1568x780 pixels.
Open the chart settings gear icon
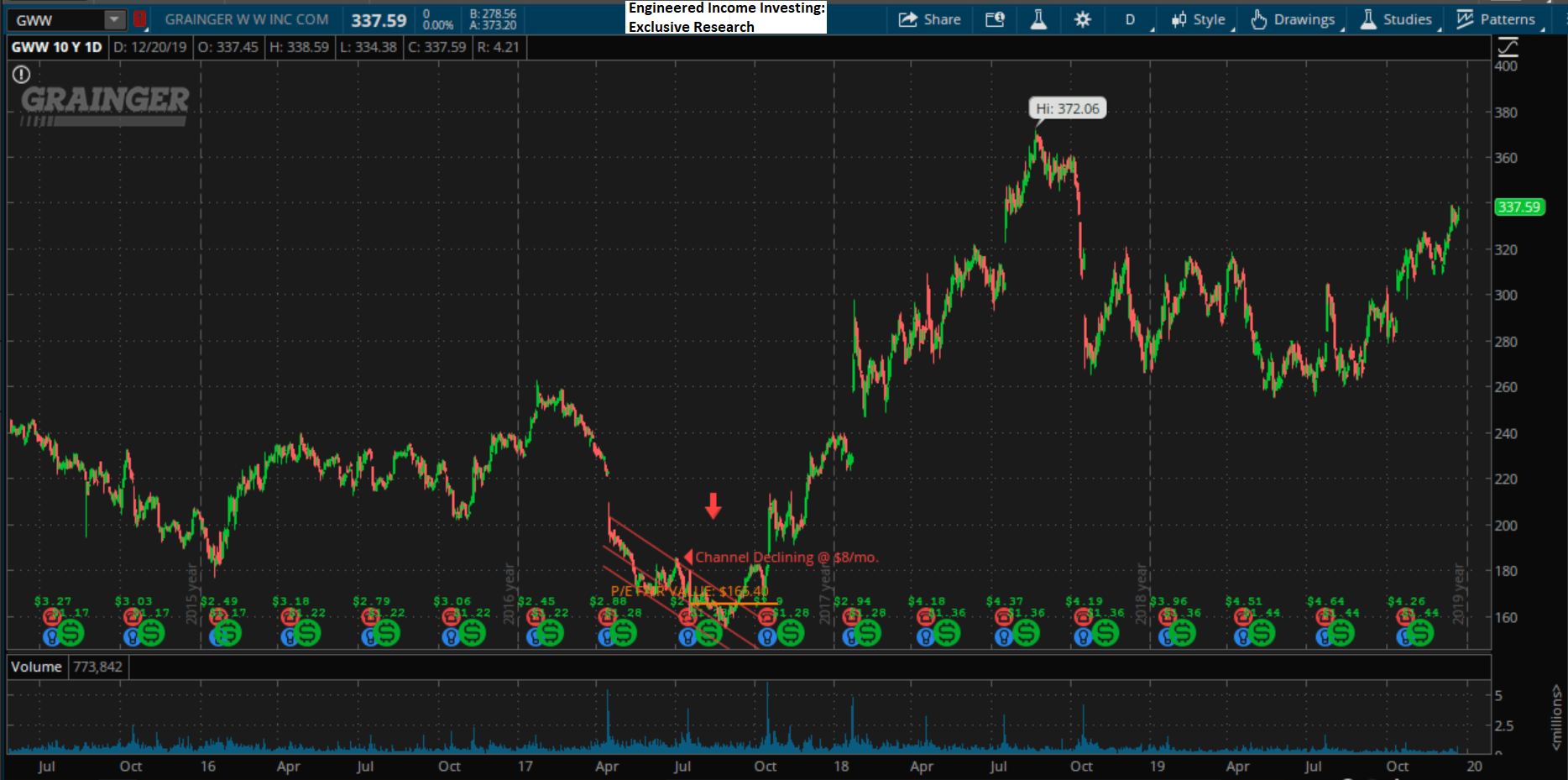[x=1082, y=19]
